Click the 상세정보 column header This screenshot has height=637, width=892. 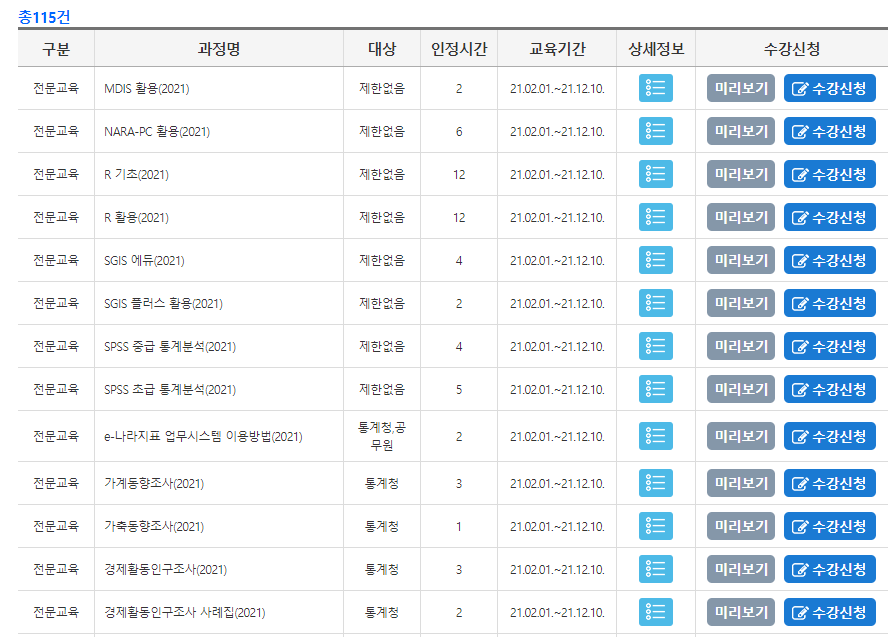coord(656,49)
